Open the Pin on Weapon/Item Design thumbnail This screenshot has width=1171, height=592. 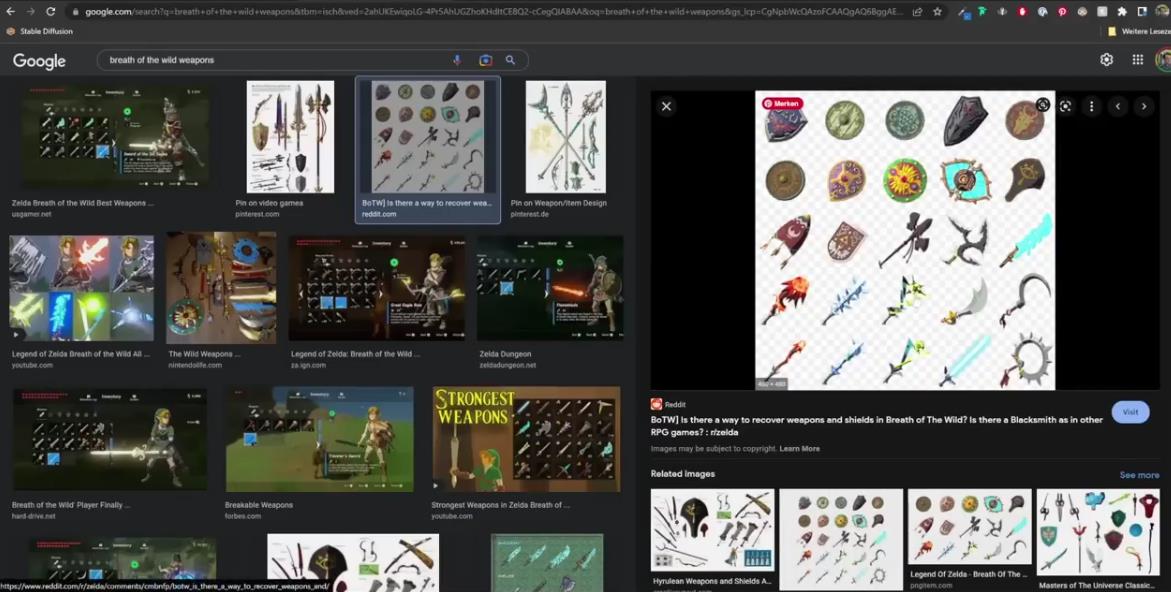tap(565, 137)
